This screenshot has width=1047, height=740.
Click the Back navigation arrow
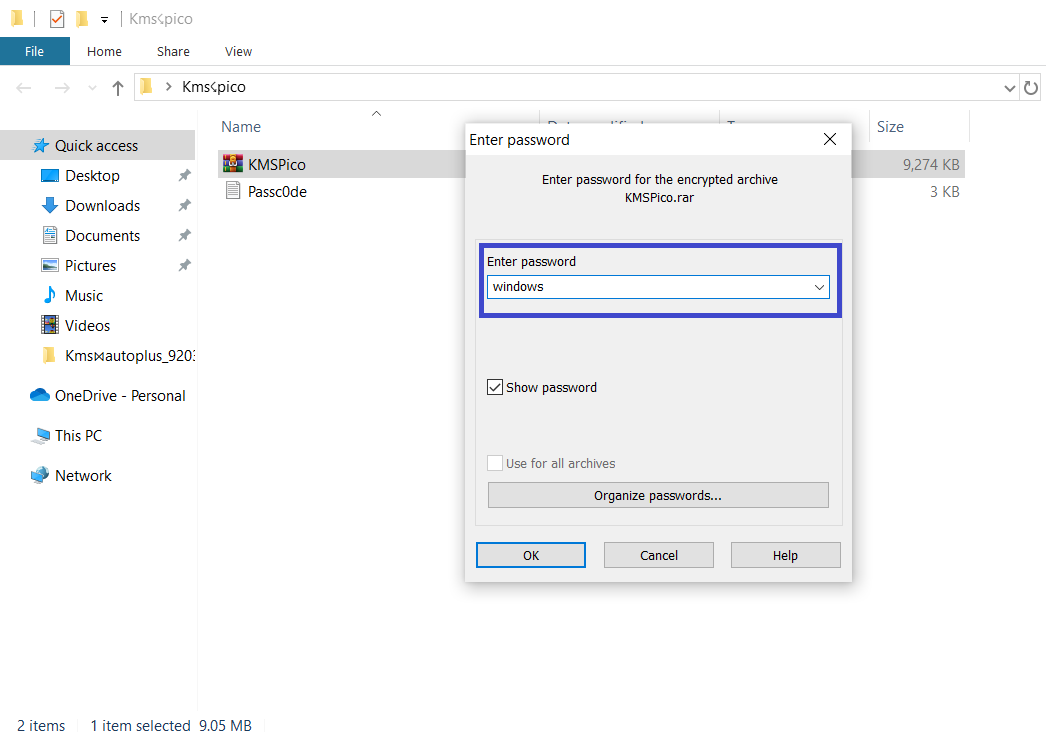point(24,87)
